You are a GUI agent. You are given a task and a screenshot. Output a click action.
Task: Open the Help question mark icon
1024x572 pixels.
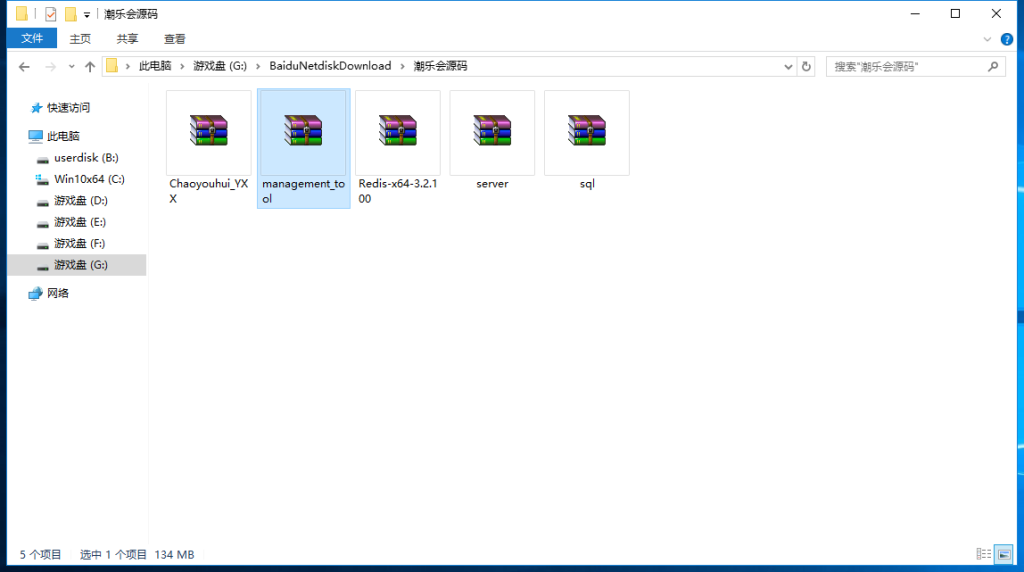tap(1007, 39)
